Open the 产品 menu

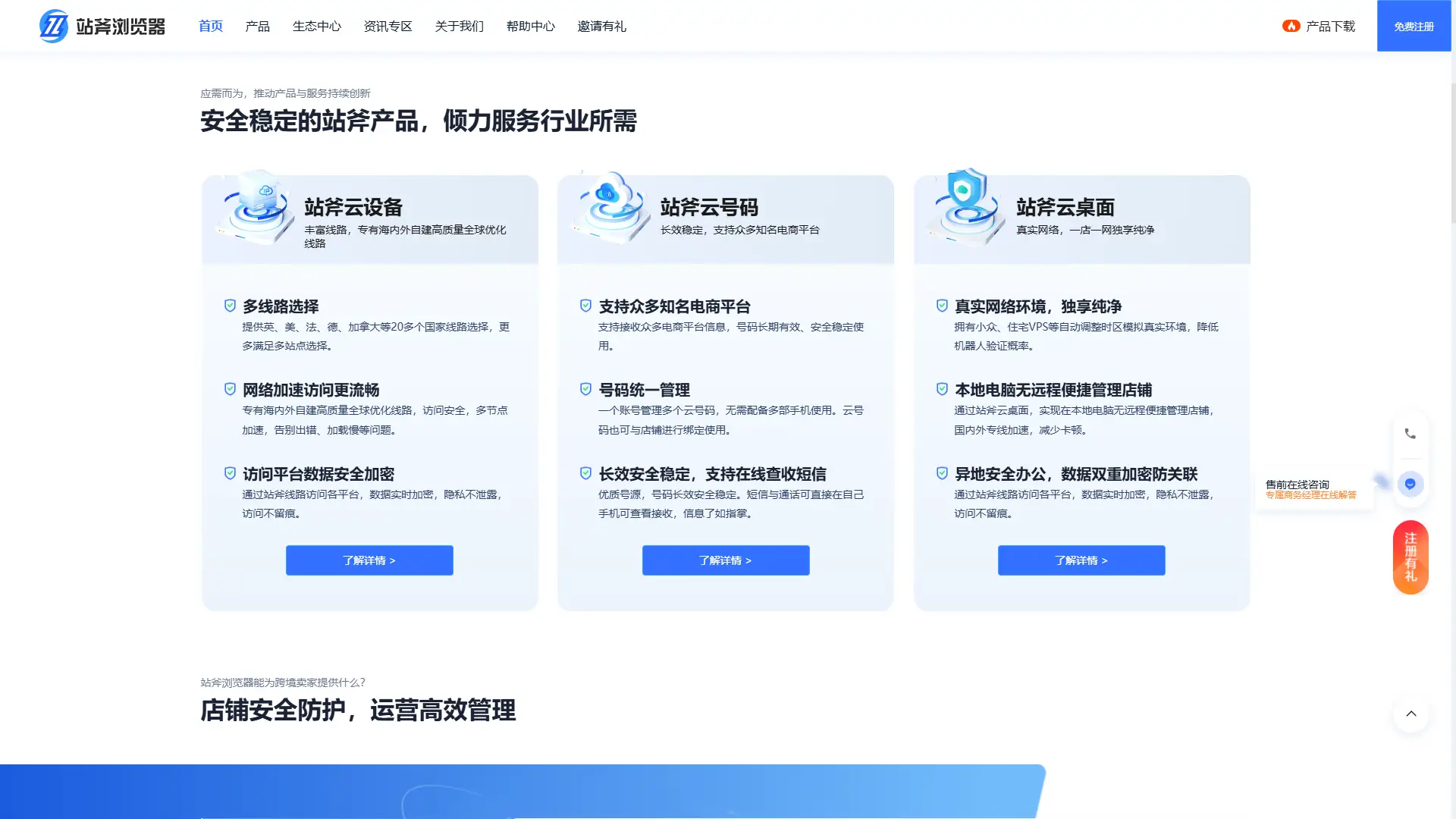tap(257, 25)
